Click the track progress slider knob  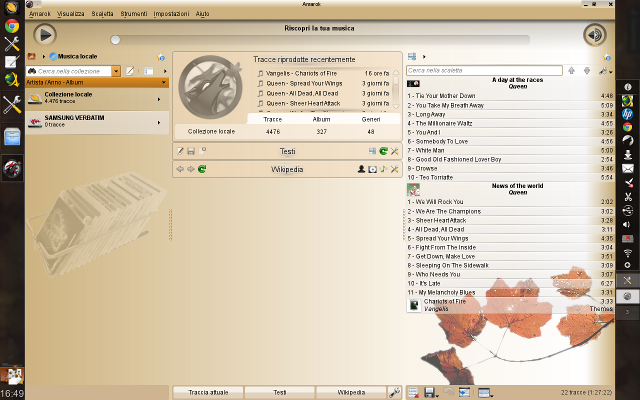[116, 40]
